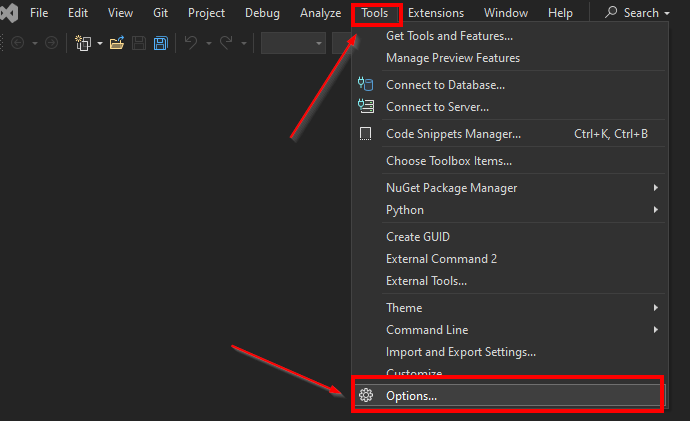Open Code Snippets Manager entry
Viewport: 690px width, 421px height.
click(510, 134)
